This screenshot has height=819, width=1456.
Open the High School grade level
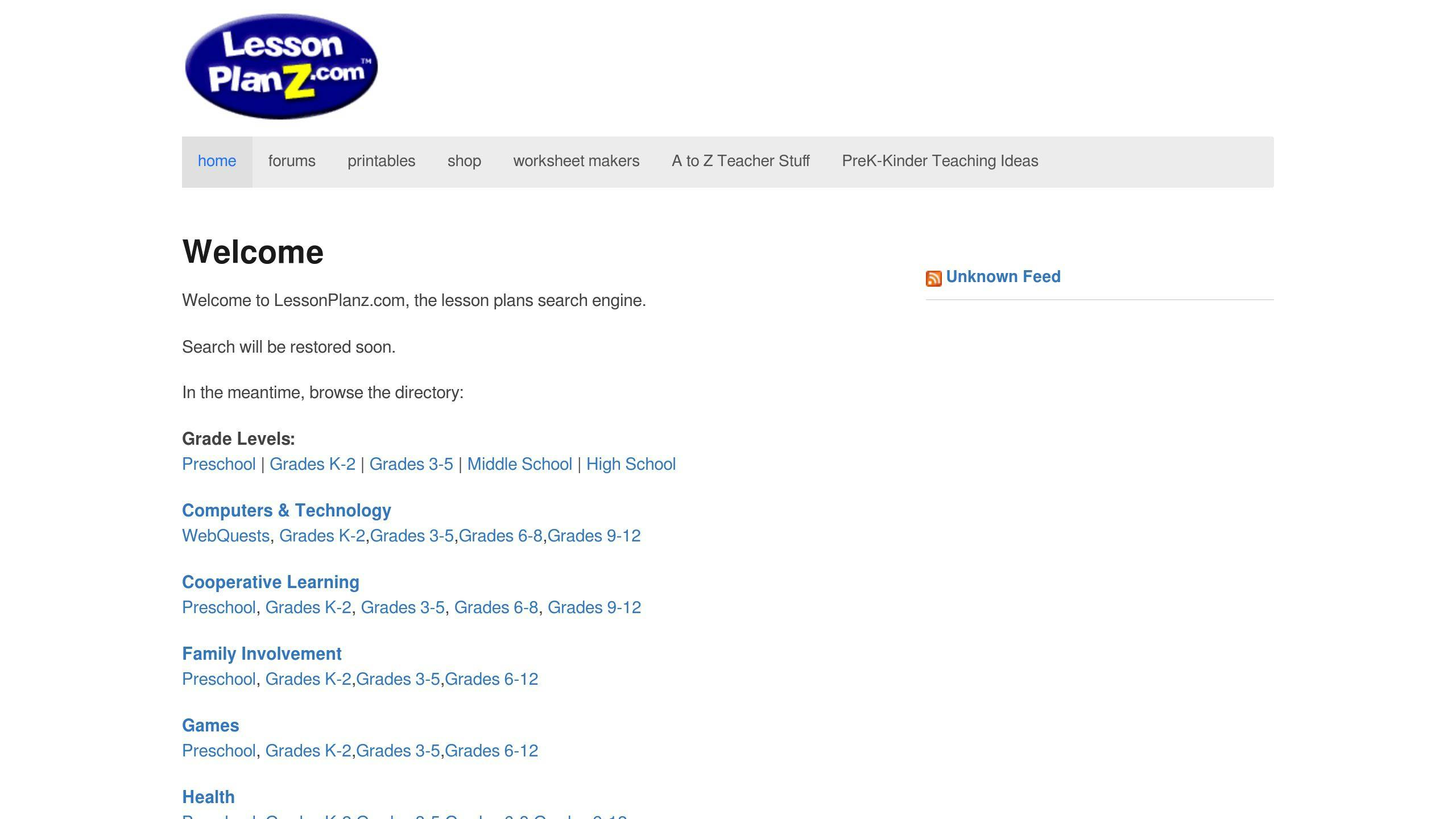tap(631, 464)
